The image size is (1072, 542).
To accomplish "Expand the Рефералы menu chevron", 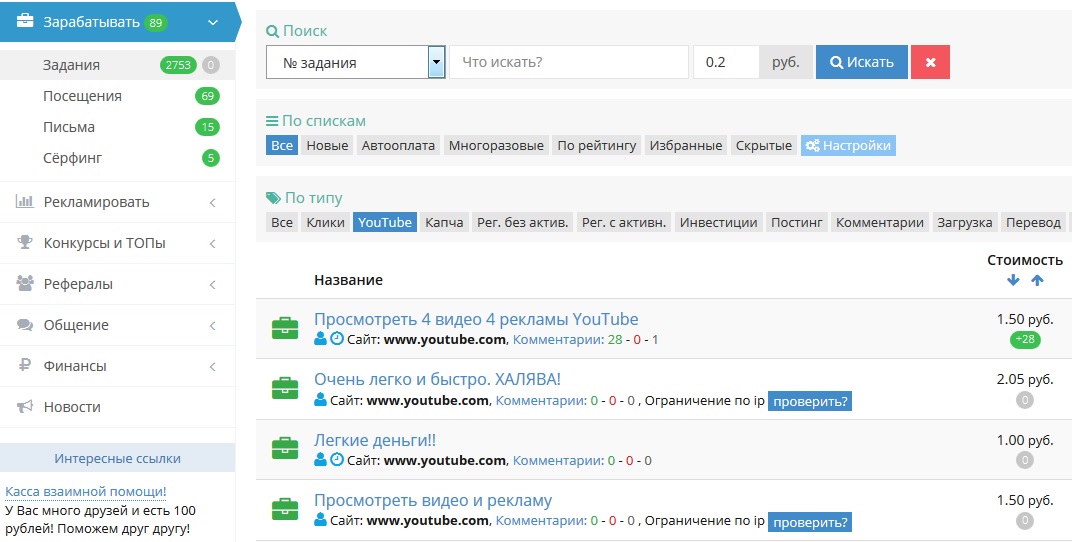I will click(x=213, y=284).
